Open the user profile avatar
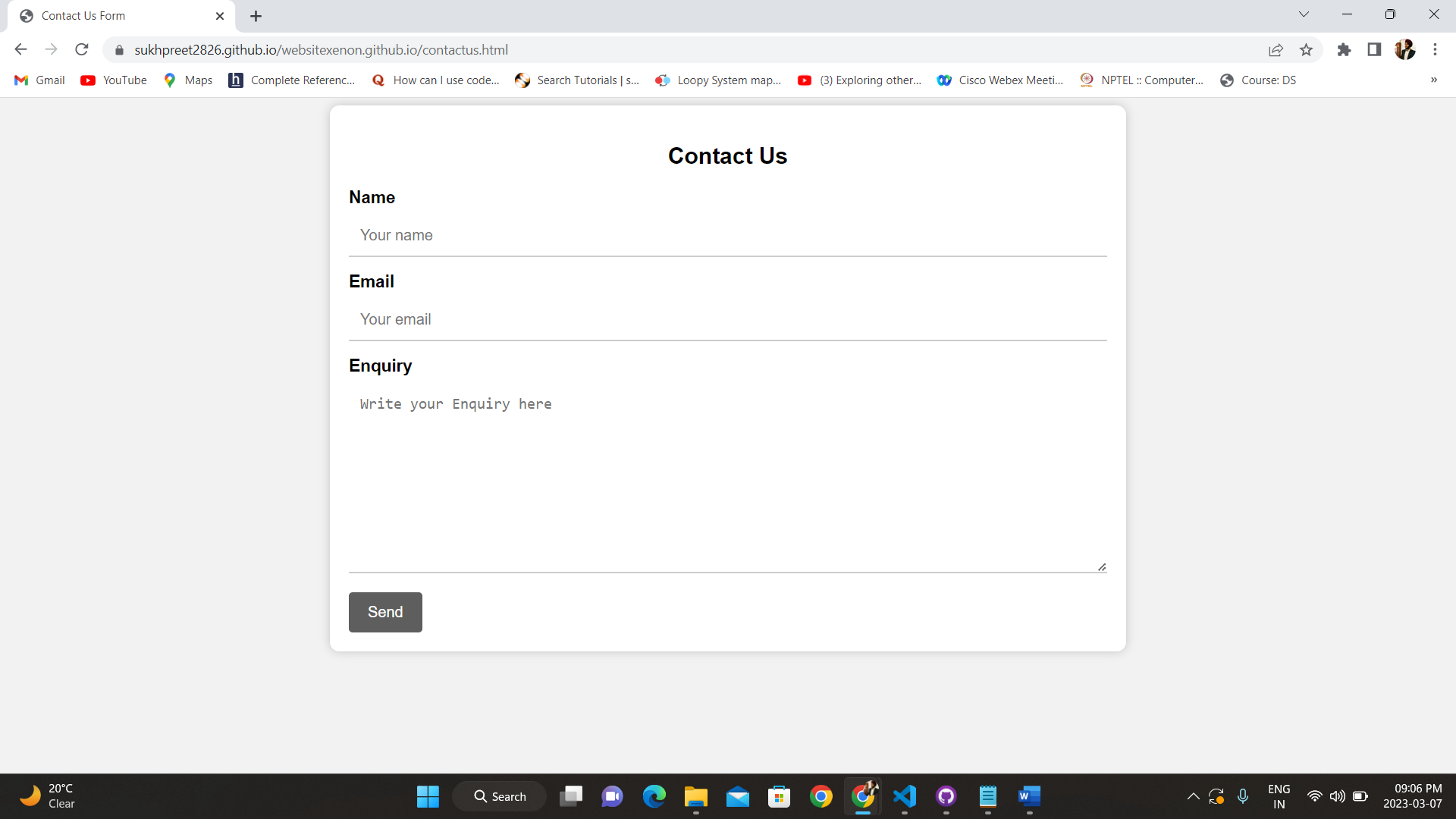 point(1404,50)
